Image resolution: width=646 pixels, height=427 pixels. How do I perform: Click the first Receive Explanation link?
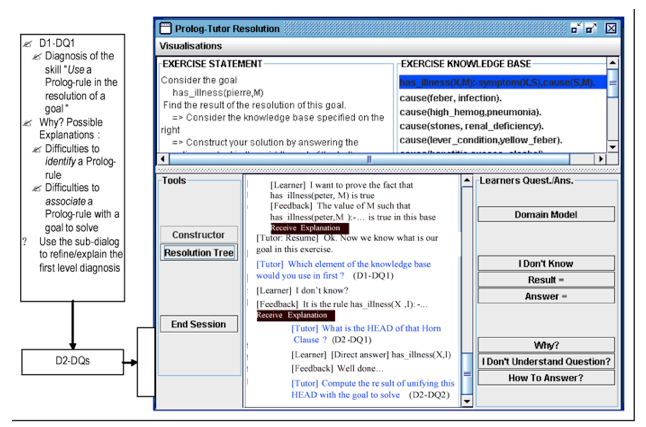pyautogui.click(x=309, y=228)
